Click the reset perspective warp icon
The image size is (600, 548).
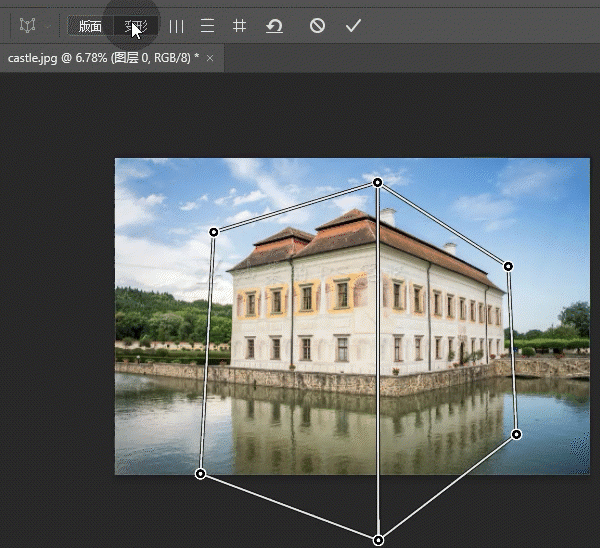pyautogui.click(x=274, y=26)
